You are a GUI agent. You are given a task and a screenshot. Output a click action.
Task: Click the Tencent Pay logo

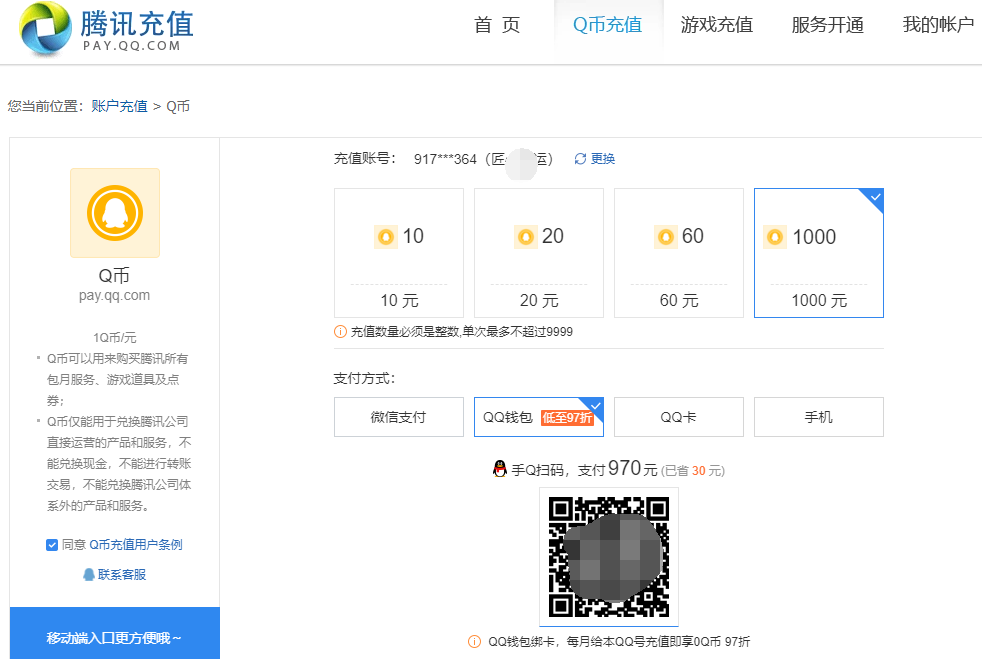coord(106,28)
